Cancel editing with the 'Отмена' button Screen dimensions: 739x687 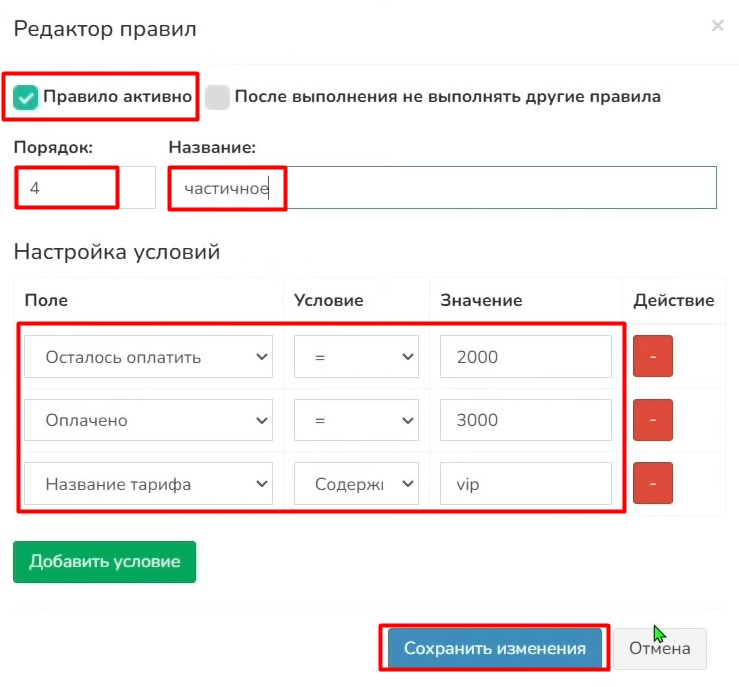pos(659,648)
